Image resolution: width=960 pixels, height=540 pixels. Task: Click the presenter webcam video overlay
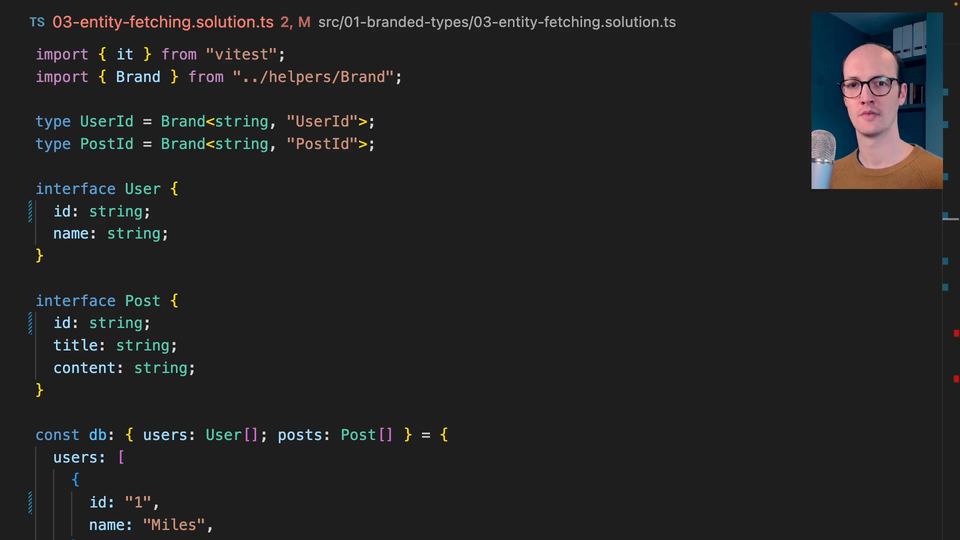pos(876,100)
